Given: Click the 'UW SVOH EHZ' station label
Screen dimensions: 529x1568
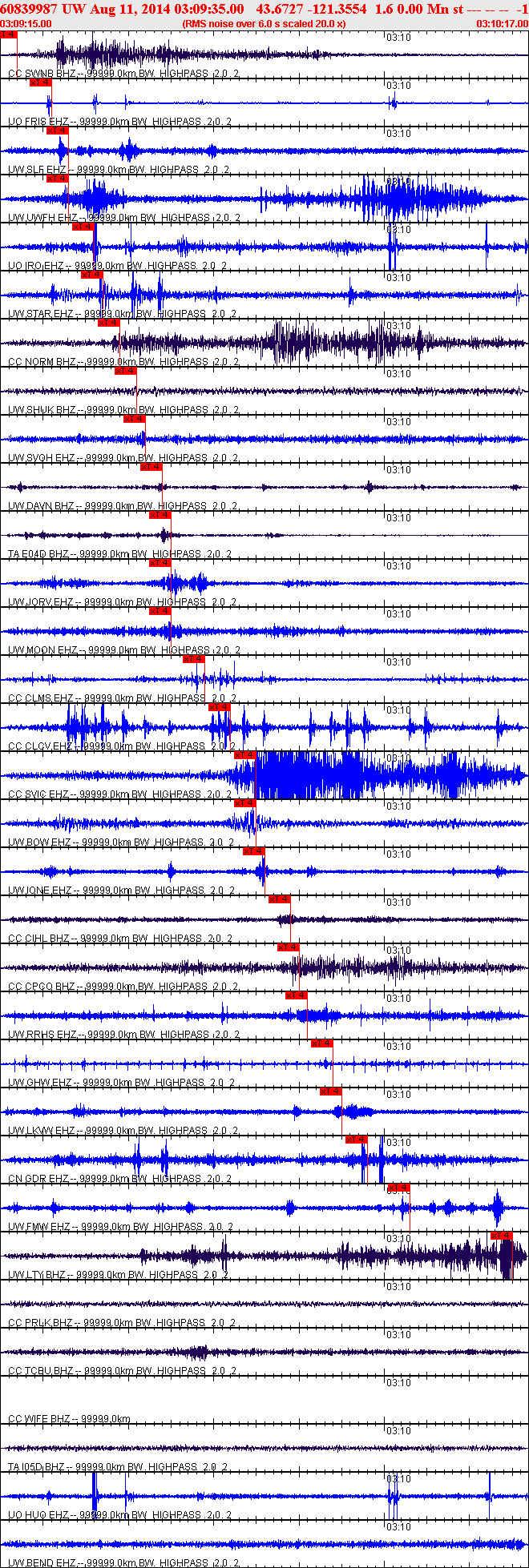Looking at the screenshot, I should coord(42,458).
